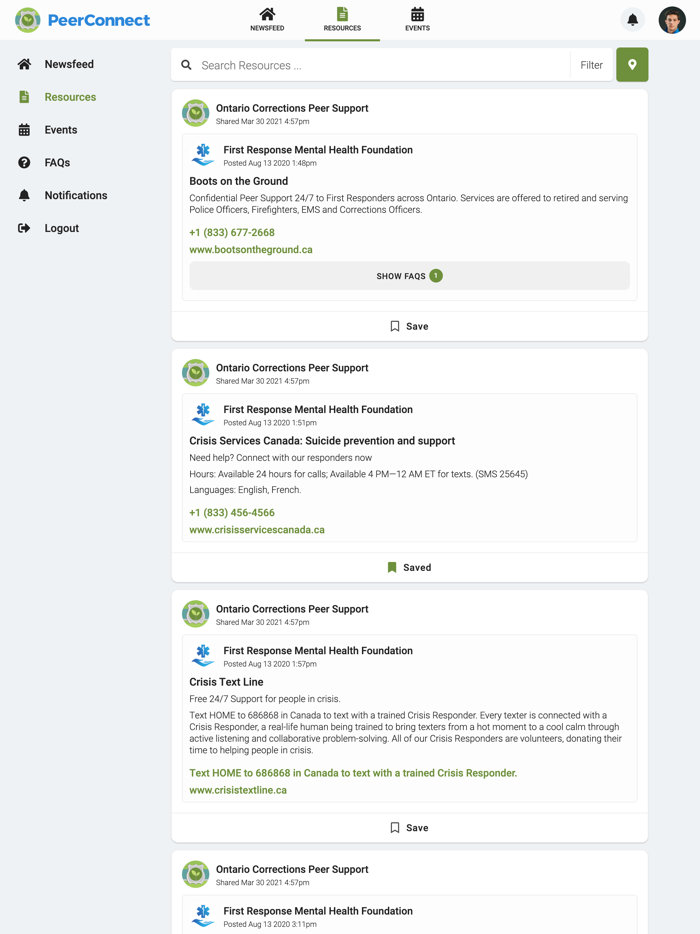The width and height of the screenshot is (700, 934).
Task: Select the FAQs question mark icon in sidebar
Action: click(24, 162)
